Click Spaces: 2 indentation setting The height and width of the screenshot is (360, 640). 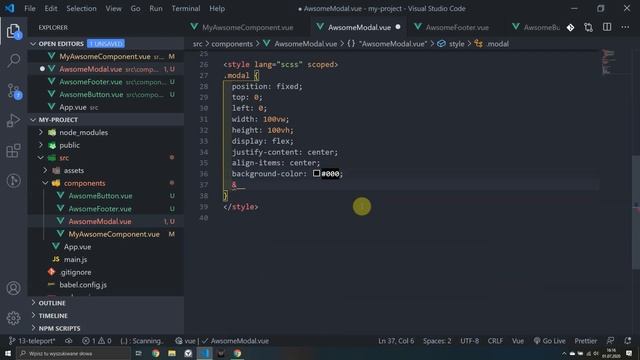(x=437, y=341)
